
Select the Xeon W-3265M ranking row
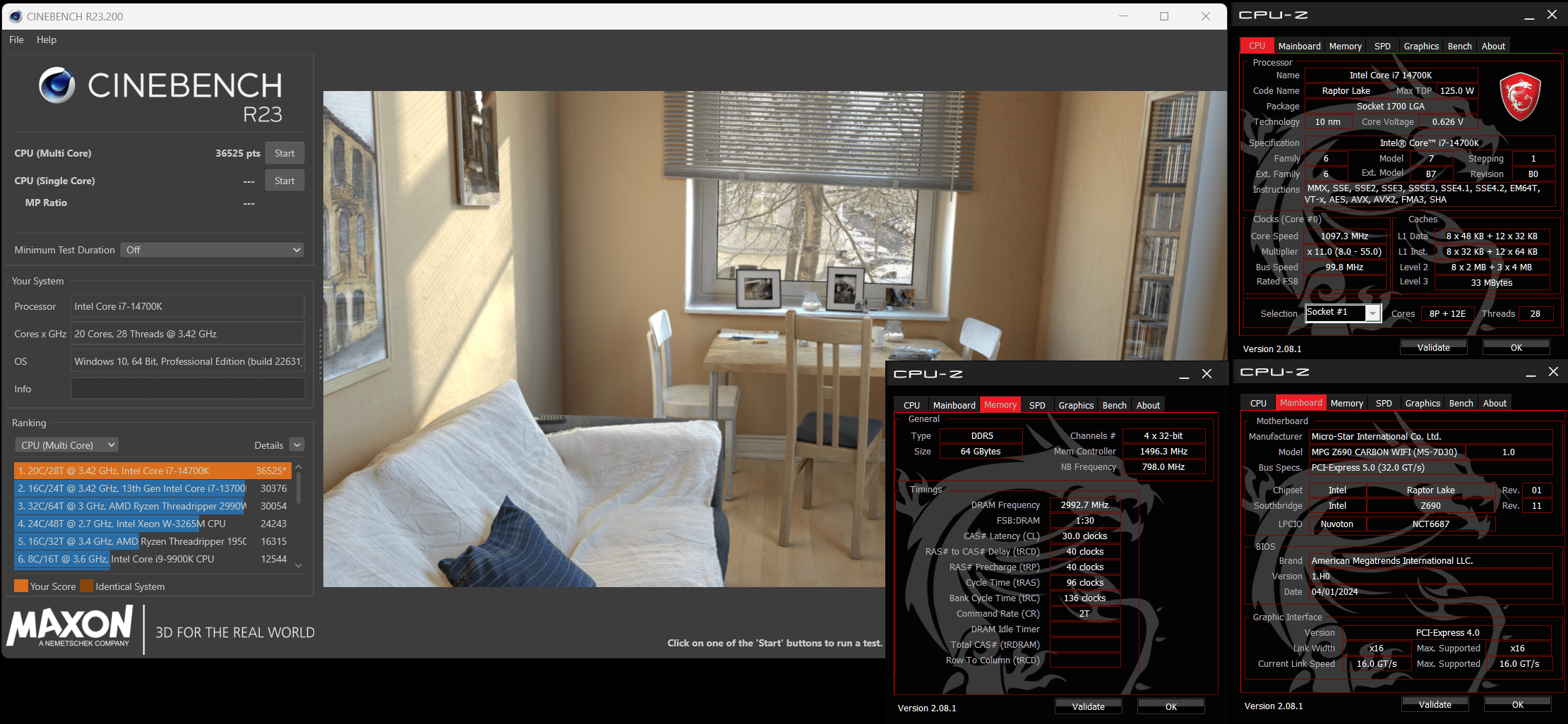[152, 524]
